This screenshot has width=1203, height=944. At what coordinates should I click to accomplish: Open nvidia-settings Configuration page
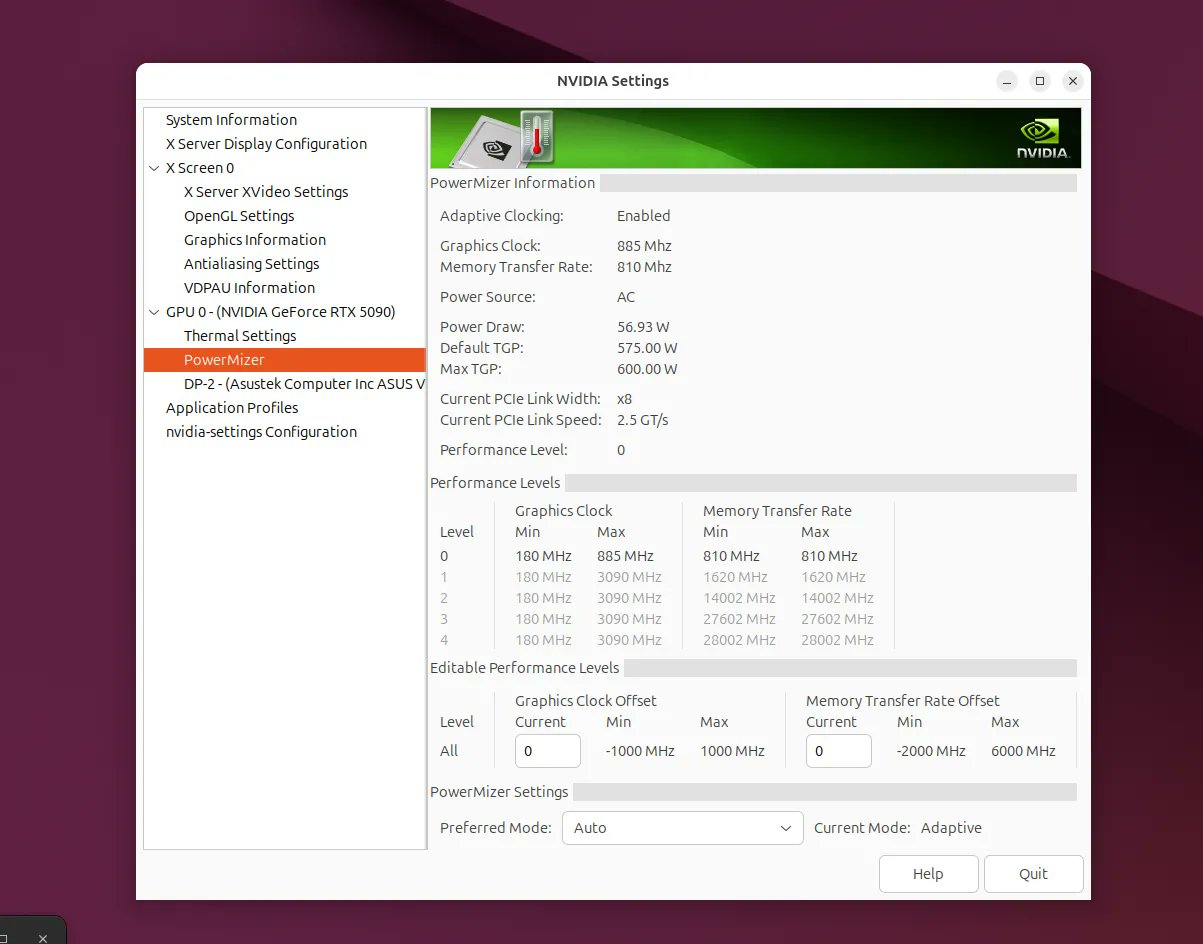click(261, 431)
